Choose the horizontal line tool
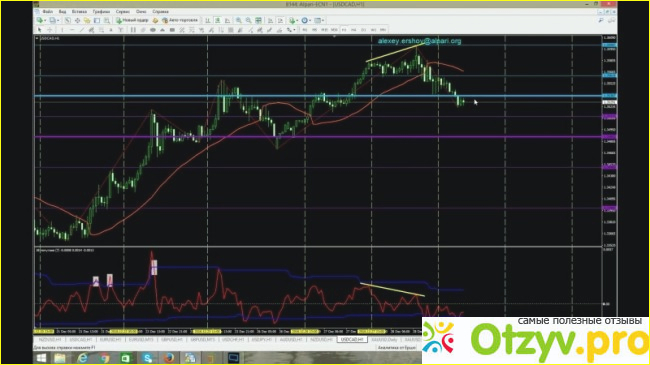This screenshot has height=365, width=650. (x=72, y=30)
